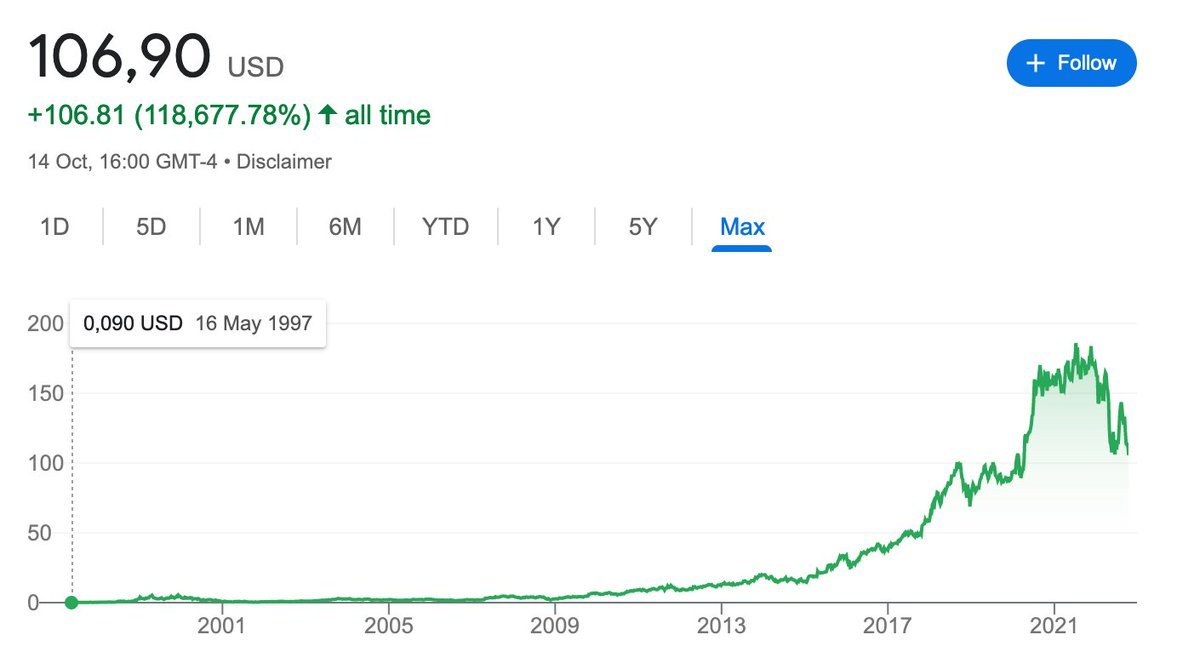Click the plus icon on Follow
Screen dimensions: 1200x652
[1037, 63]
